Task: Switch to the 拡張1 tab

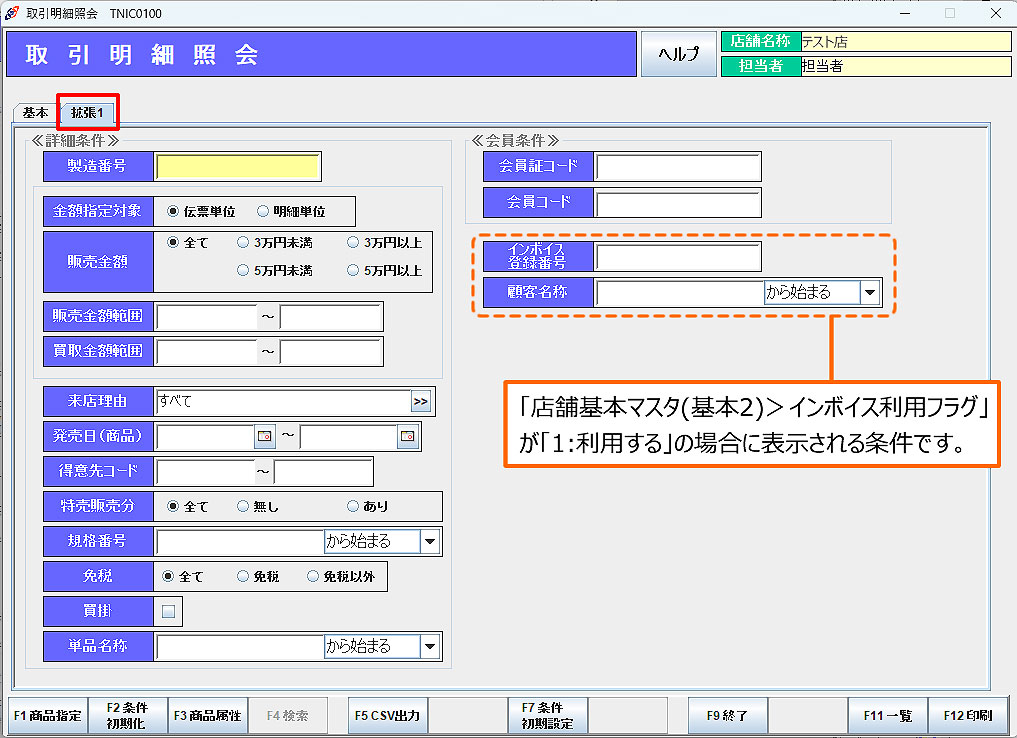Action: click(87, 113)
